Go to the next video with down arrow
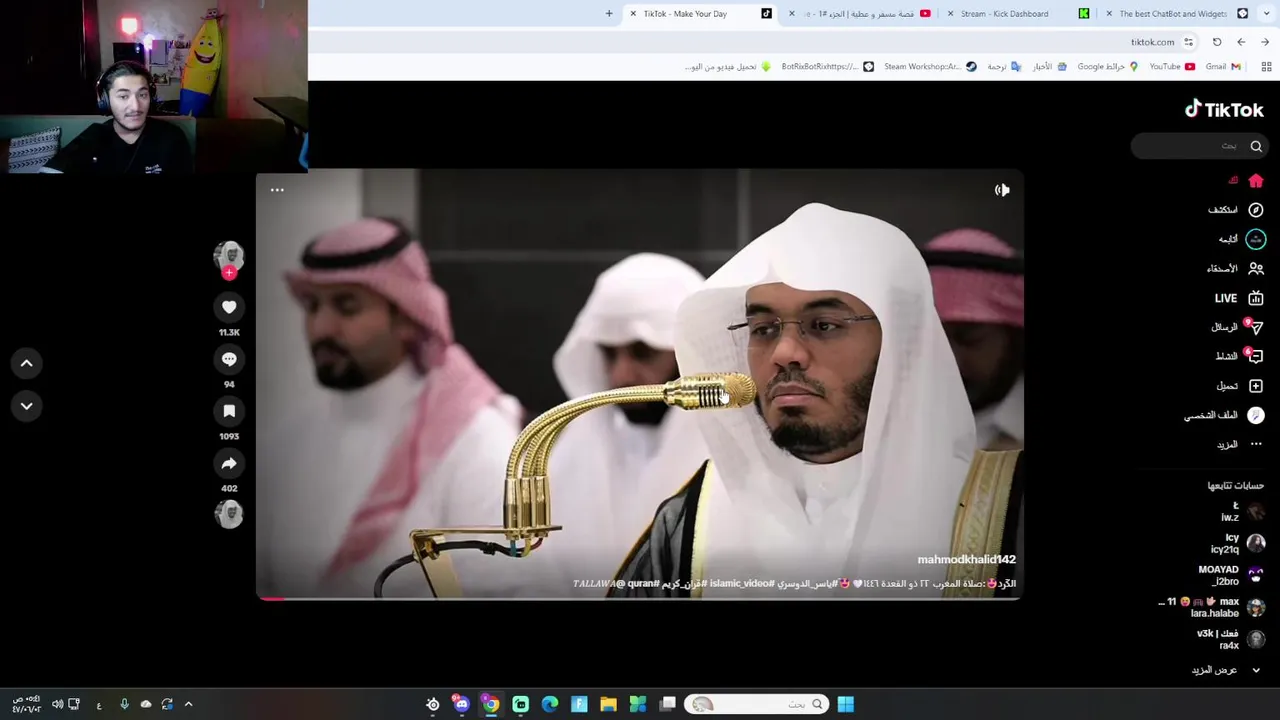Image resolution: width=1280 pixels, height=720 pixels. pyautogui.click(x=27, y=406)
